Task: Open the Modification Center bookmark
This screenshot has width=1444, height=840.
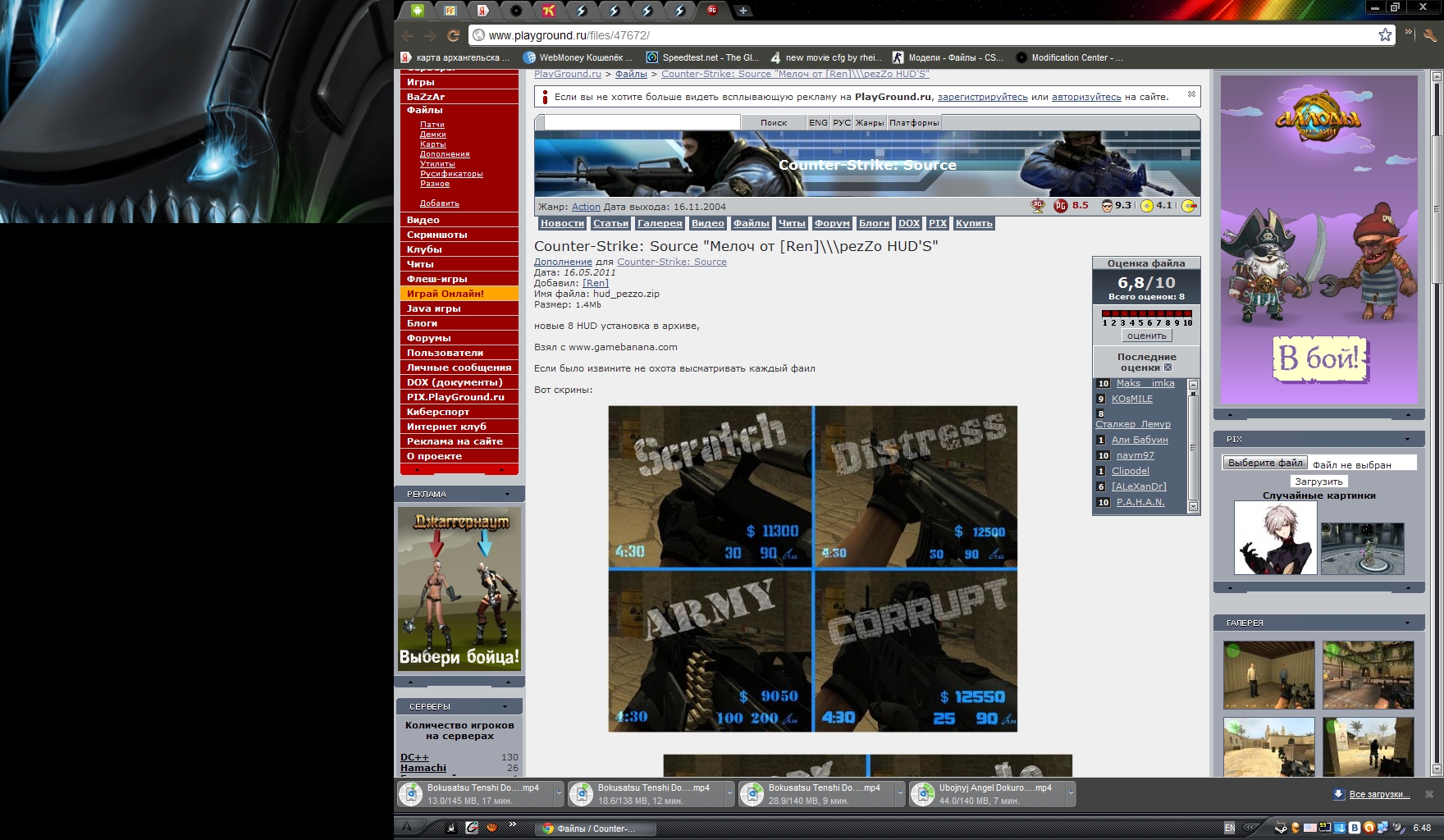Action: coord(1069,57)
